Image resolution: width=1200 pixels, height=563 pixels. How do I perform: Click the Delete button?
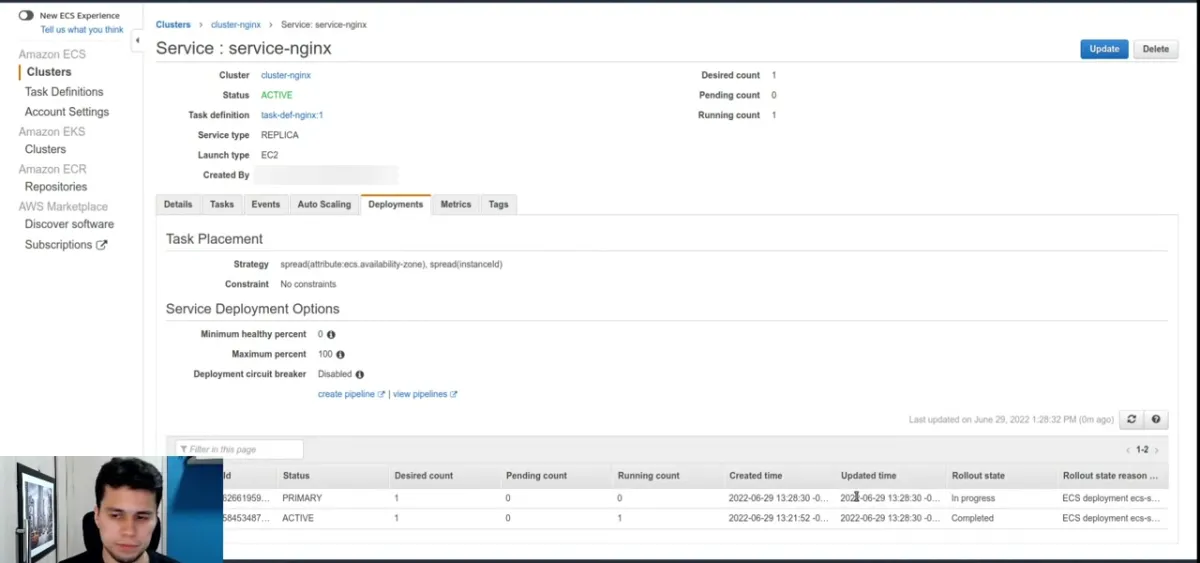[1155, 49]
